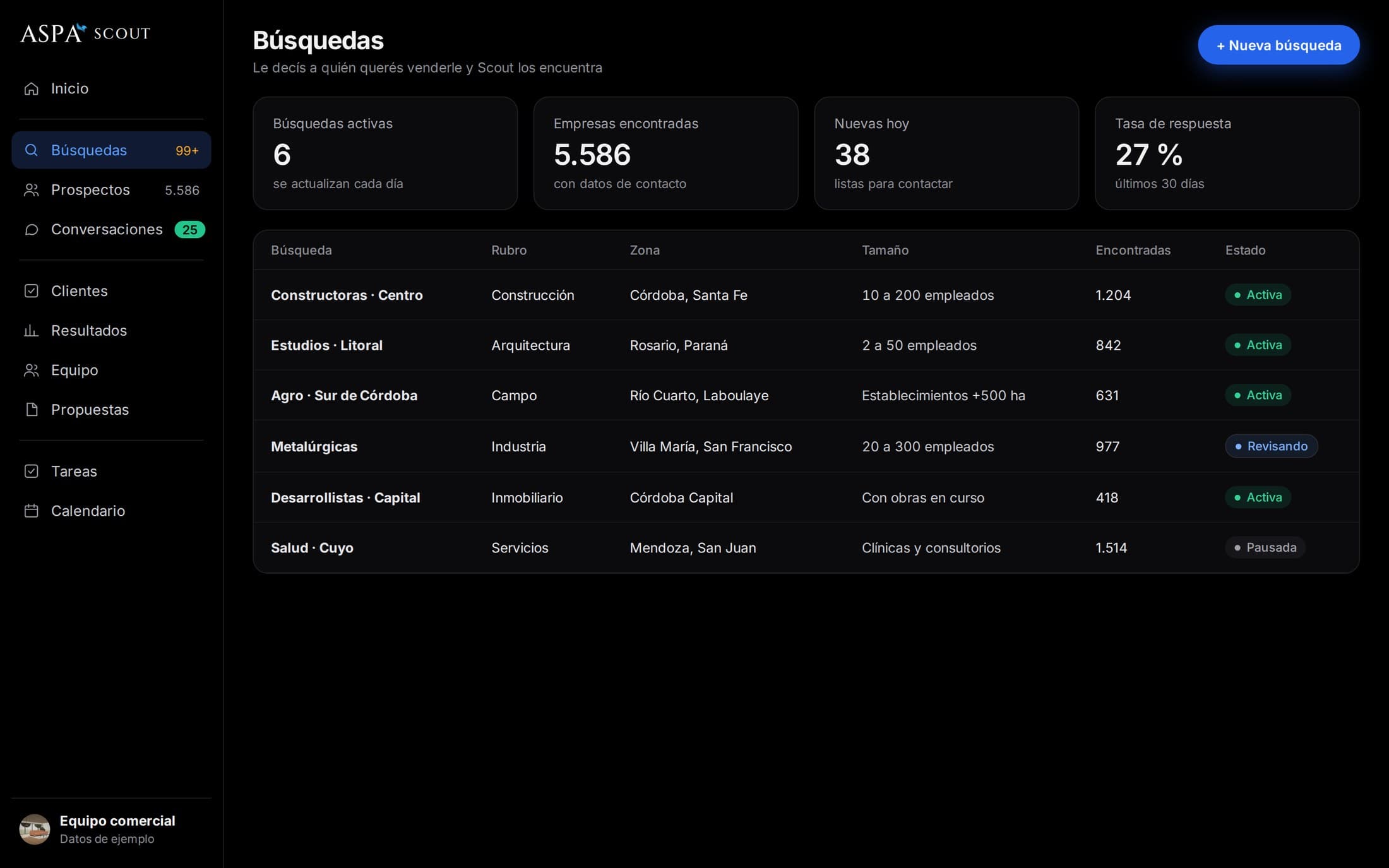Sort by the Rubro column header
This screenshot has height=868, width=1389.
click(509, 251)
